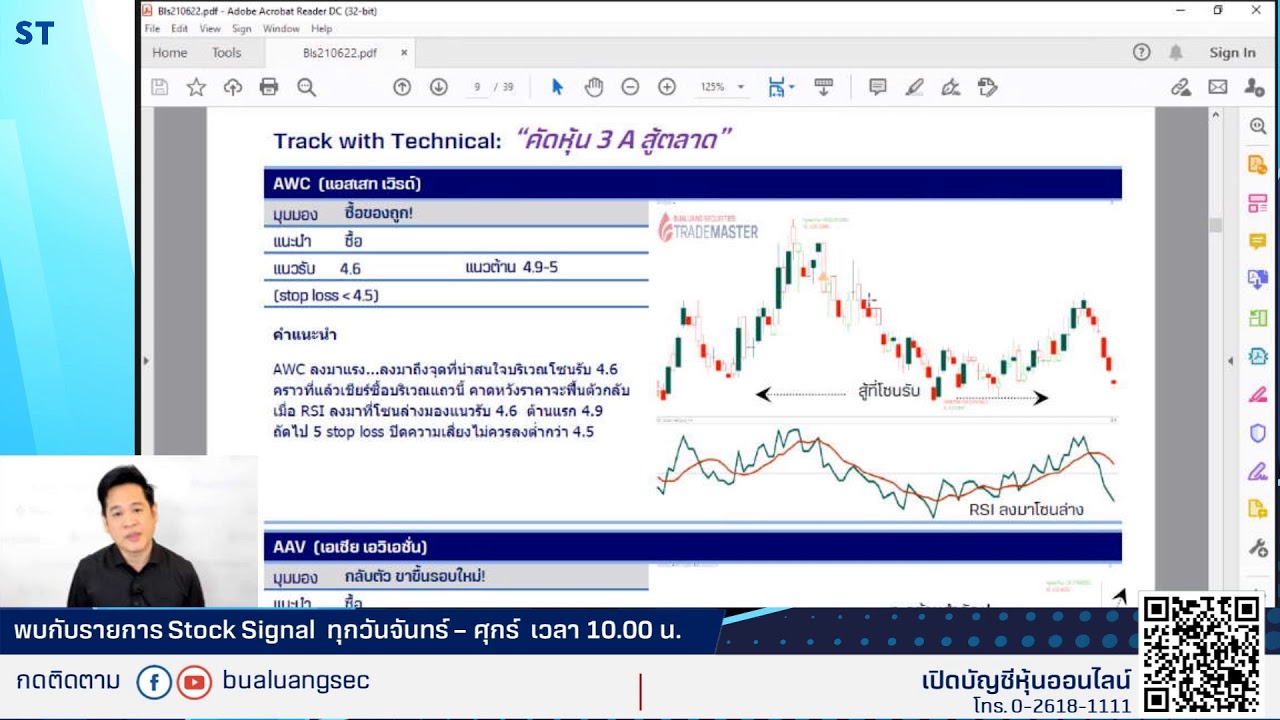Expand the left navigation pane arrow

click(146, 360)
